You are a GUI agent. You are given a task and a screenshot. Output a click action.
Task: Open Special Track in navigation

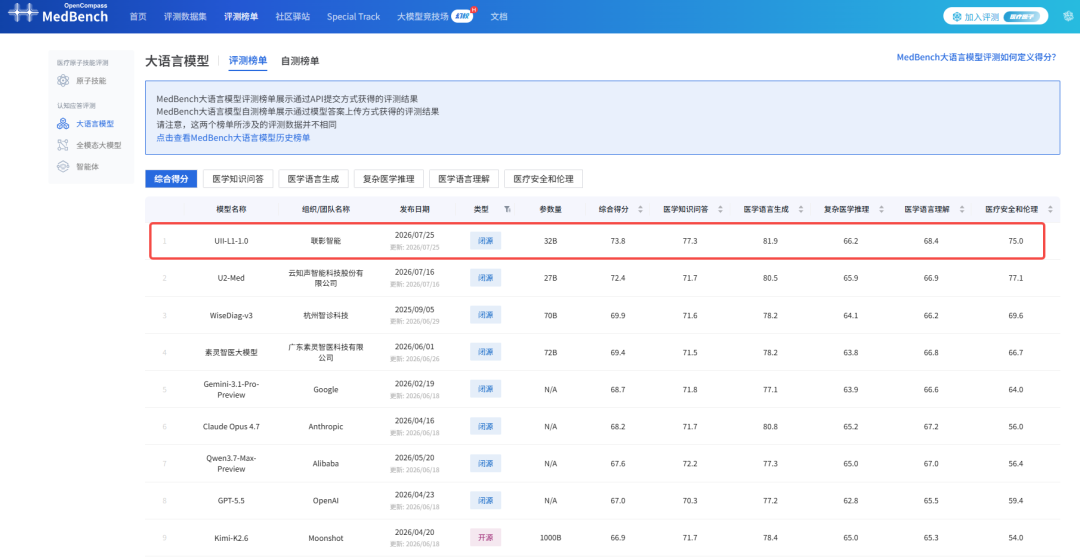(353, 17)
